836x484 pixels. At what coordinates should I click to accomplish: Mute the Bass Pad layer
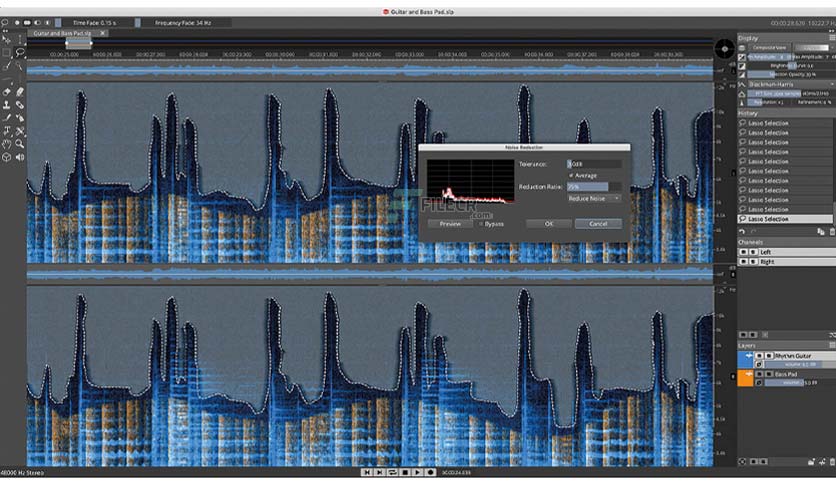pyautogui.click(x=769, y=374)
